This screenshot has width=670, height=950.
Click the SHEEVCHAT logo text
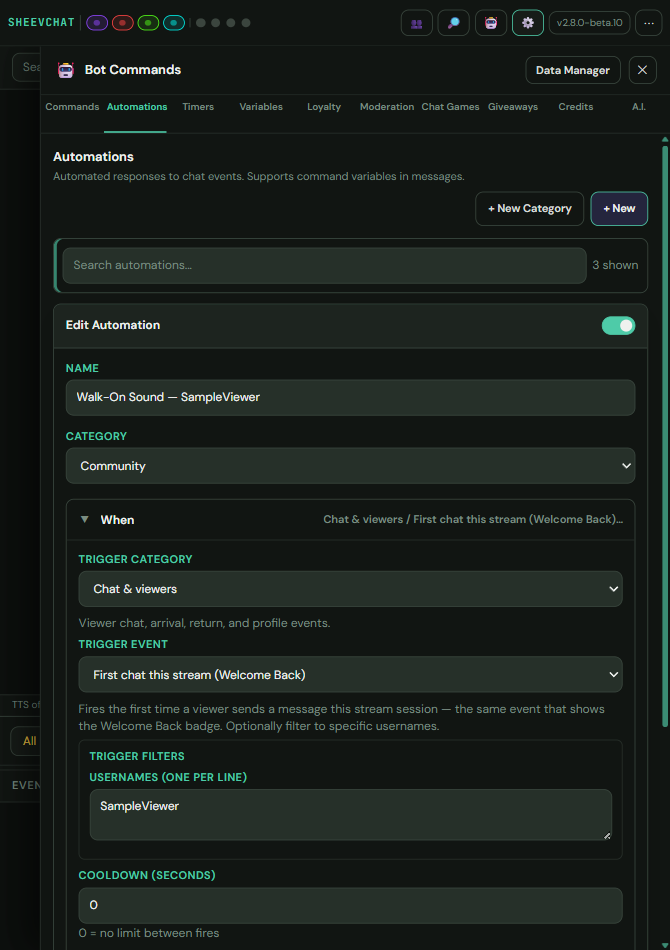pos(41,23)
